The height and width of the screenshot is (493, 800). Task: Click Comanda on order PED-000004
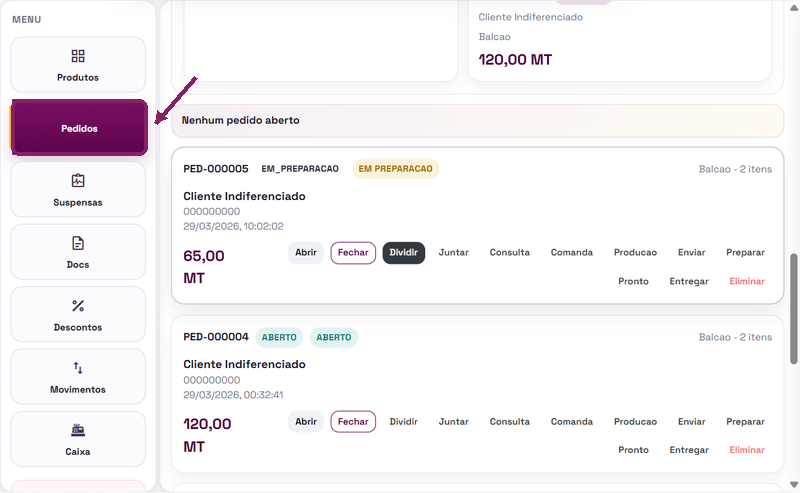[572, 422]
